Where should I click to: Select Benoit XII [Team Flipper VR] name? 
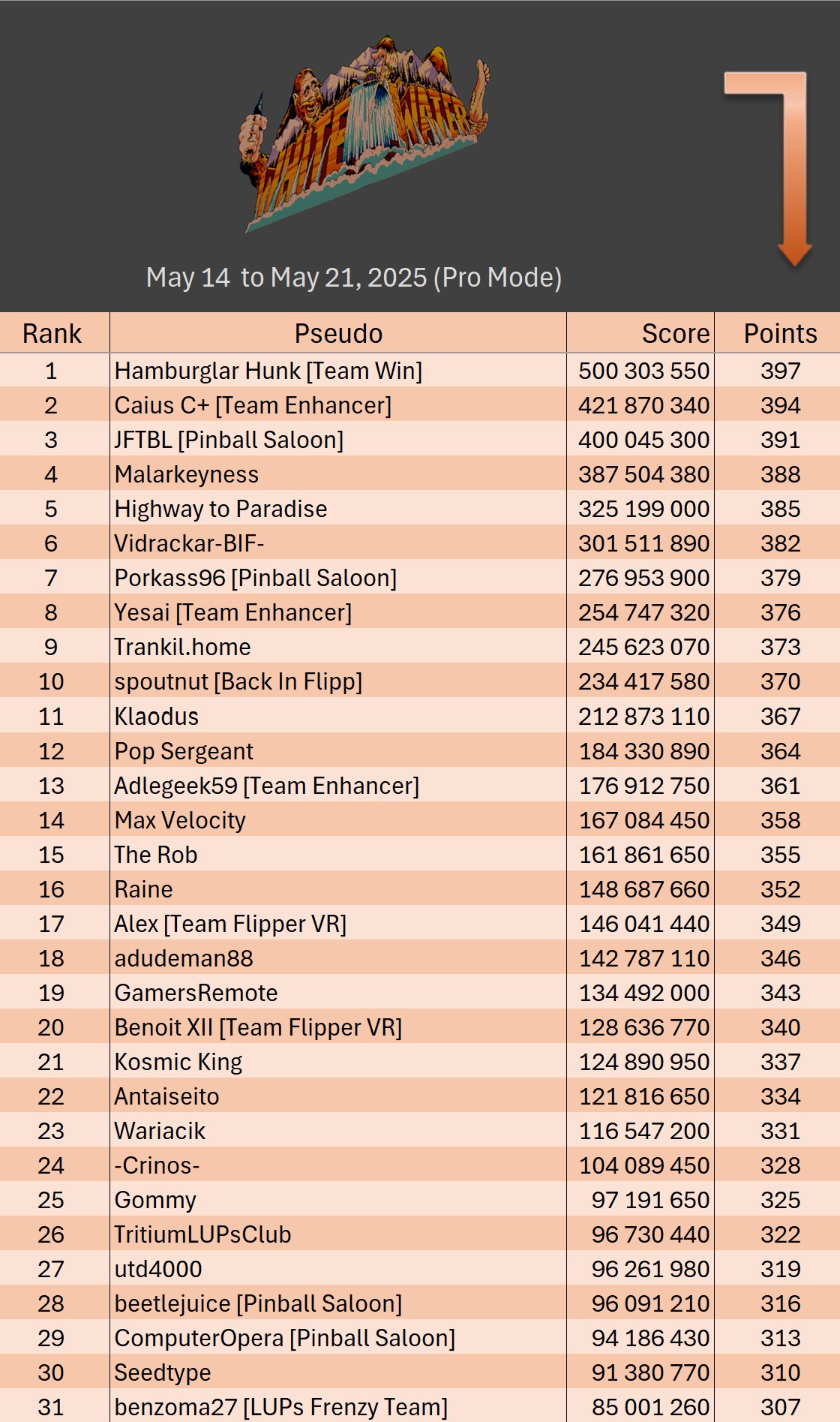258,1027
